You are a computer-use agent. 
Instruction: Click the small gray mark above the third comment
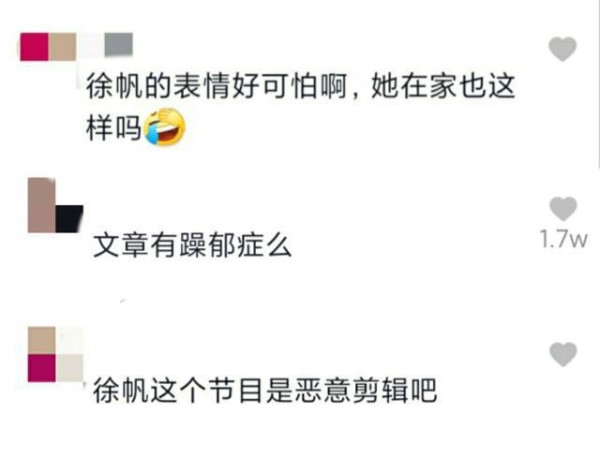coord(123,302)
